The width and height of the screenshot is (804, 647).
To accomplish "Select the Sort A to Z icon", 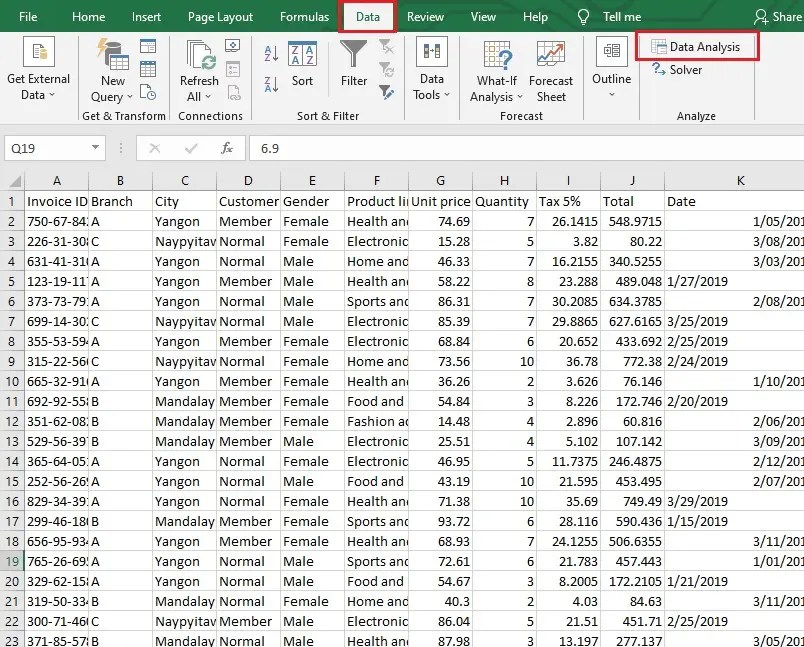I will tap(271, 53).
